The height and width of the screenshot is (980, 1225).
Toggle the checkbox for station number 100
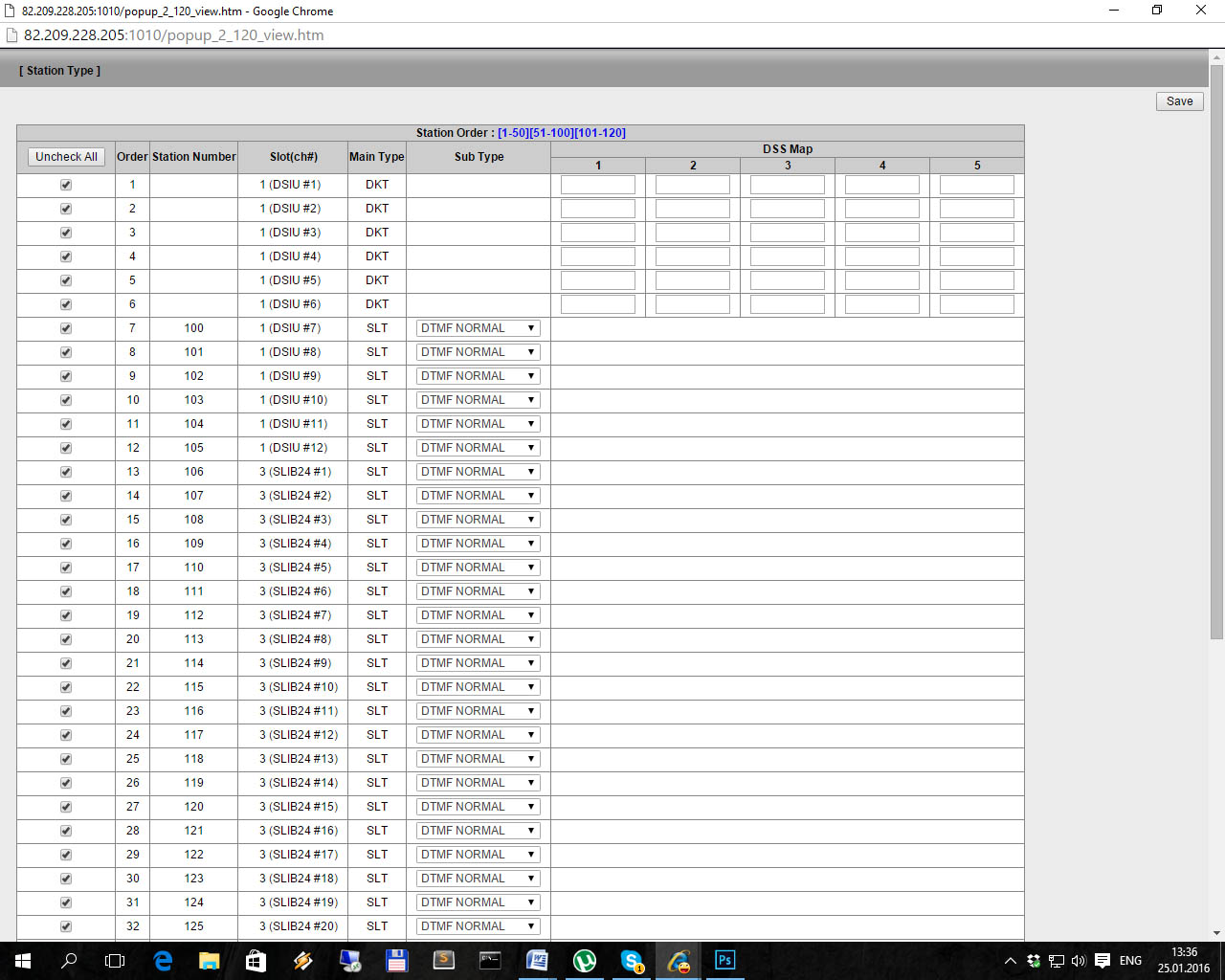(x=66, y=328)
